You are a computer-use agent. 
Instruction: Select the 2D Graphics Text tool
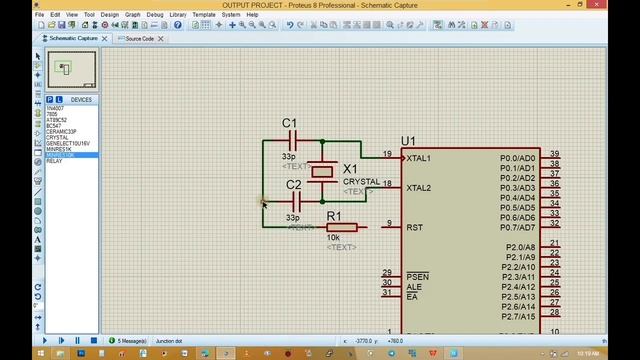pyautogui.click(x=38, y=240)
